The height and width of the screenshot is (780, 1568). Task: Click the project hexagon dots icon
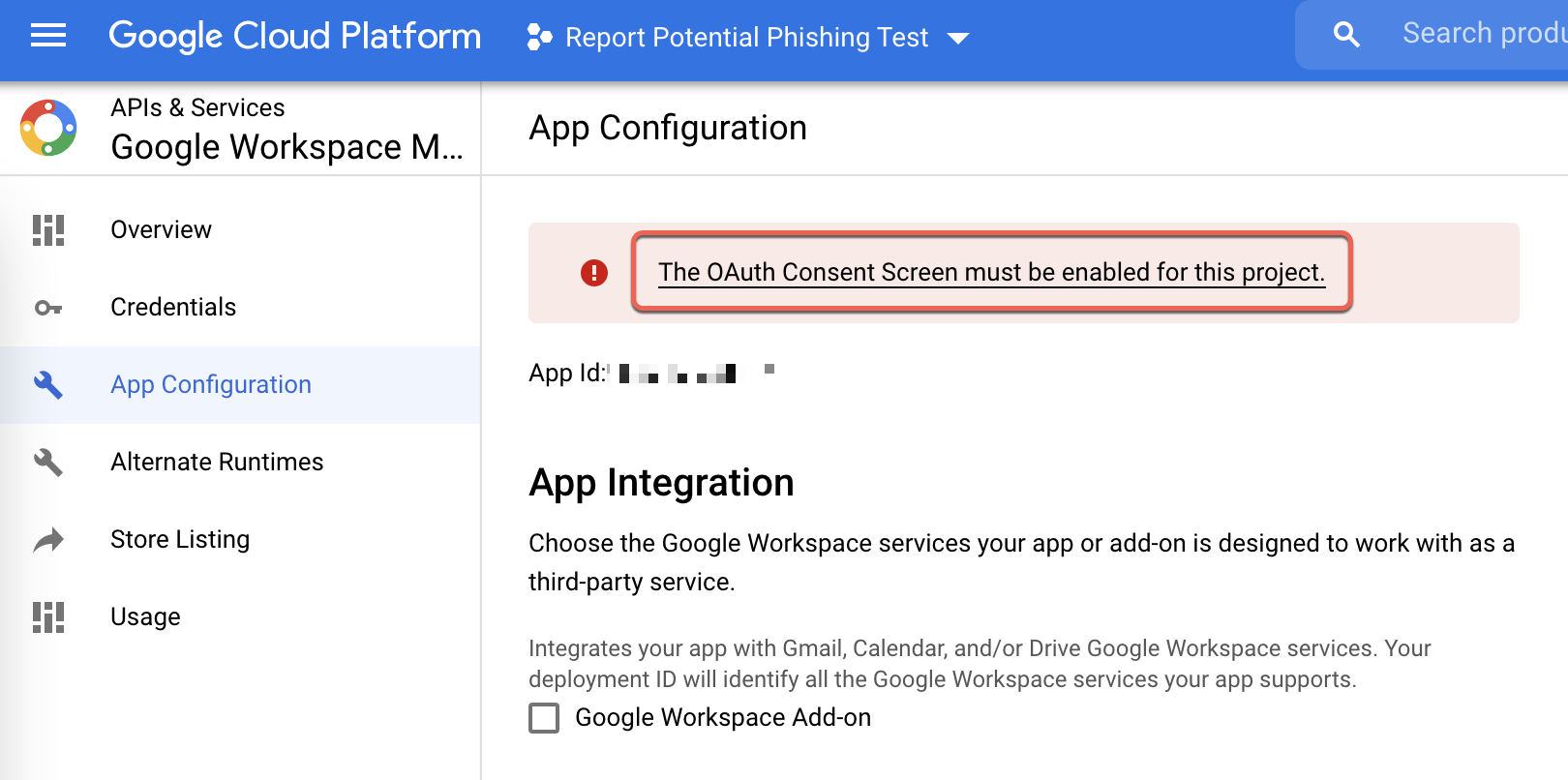539,38
